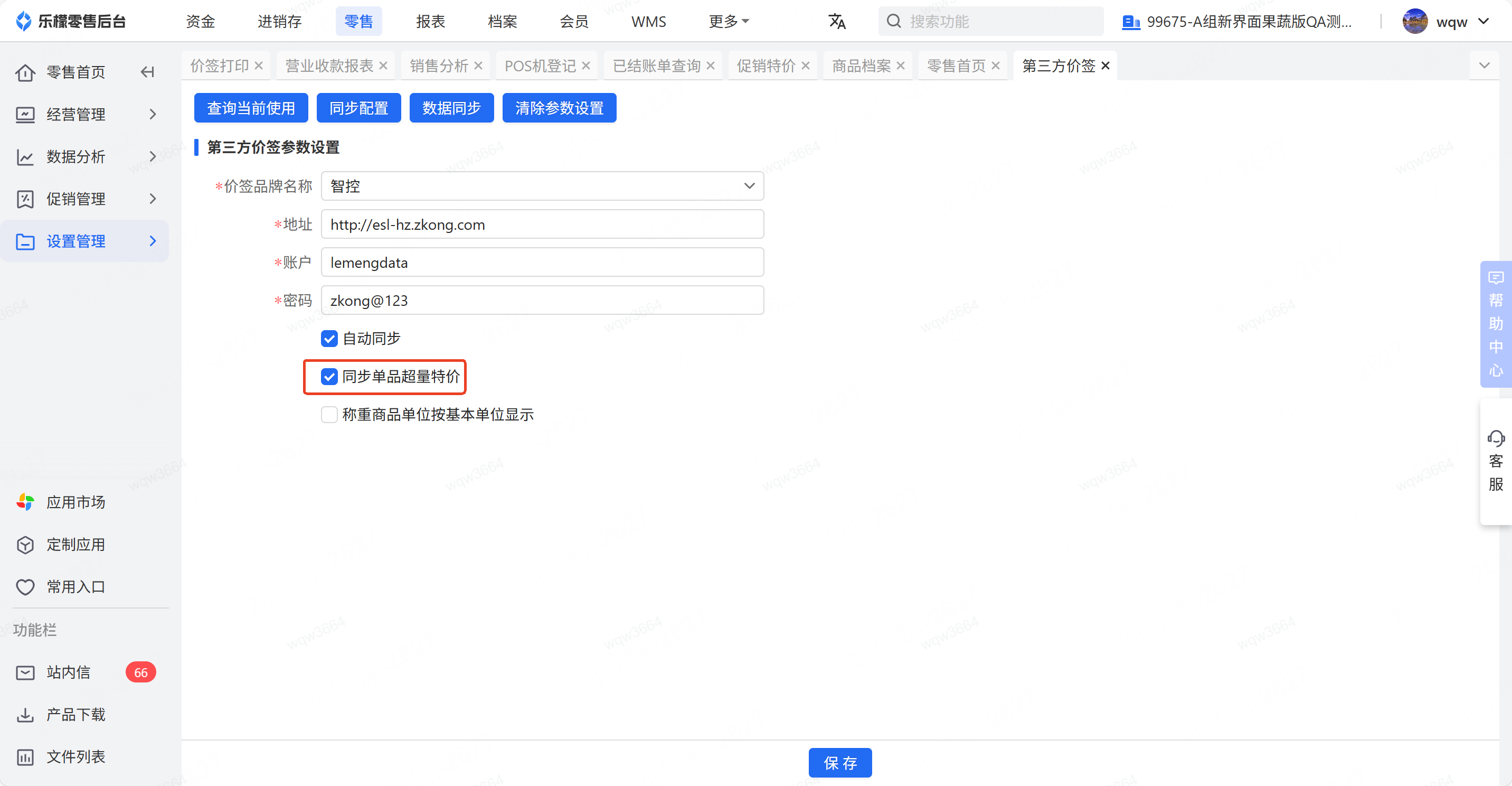This screenshot has width=1512, height=786.
Task: Expand the 更多 top menu
Action: click(729, 22)
